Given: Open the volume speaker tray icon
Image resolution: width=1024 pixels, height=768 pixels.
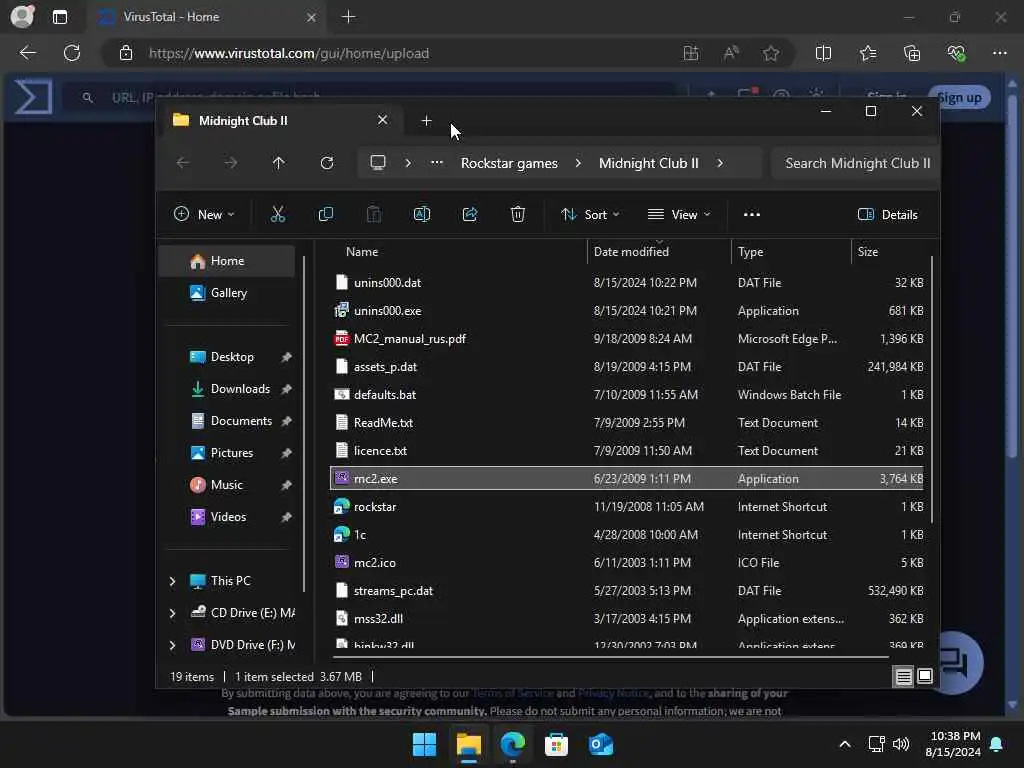Looking at the screenshot, I should pyautogui.click(x=901, y=744).
